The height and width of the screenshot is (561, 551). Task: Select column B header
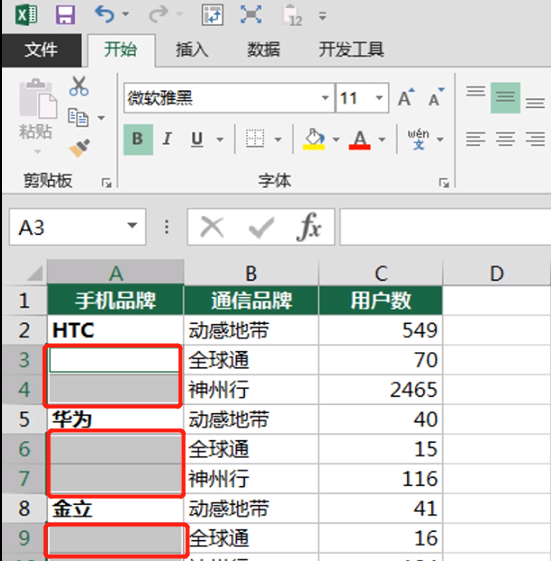251,273
